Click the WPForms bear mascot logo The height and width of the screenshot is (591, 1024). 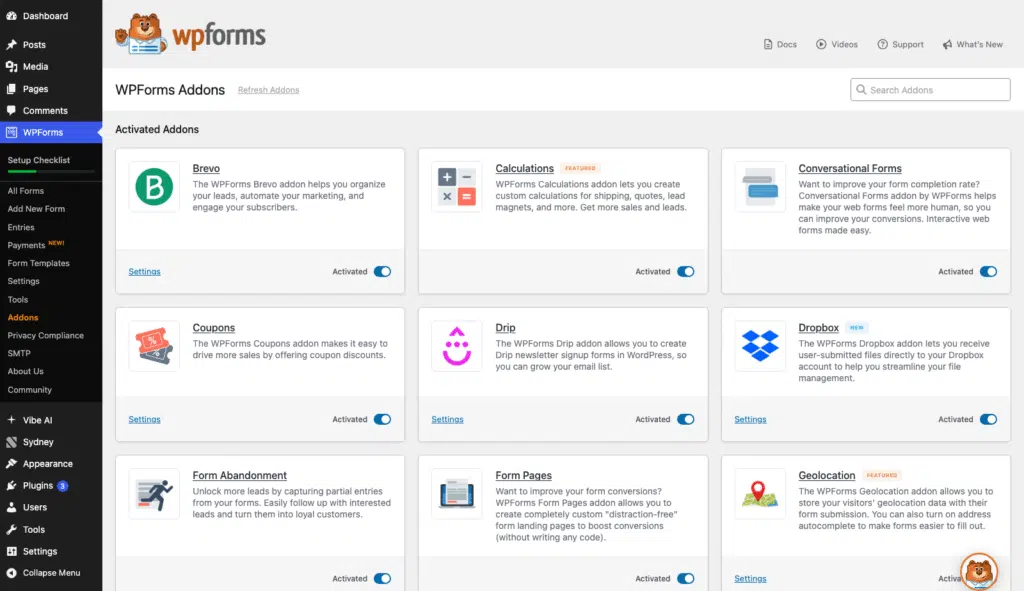(141, 34)
